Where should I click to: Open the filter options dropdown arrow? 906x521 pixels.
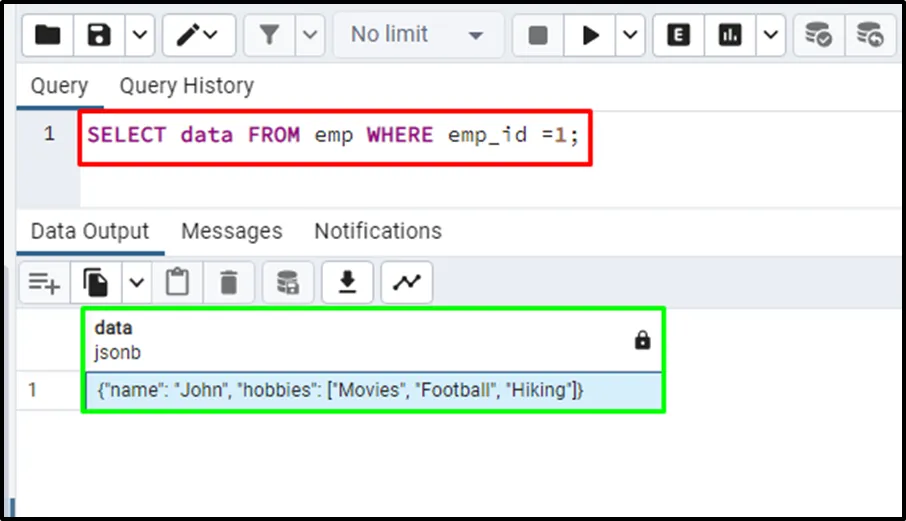click(x=310, y=35)
